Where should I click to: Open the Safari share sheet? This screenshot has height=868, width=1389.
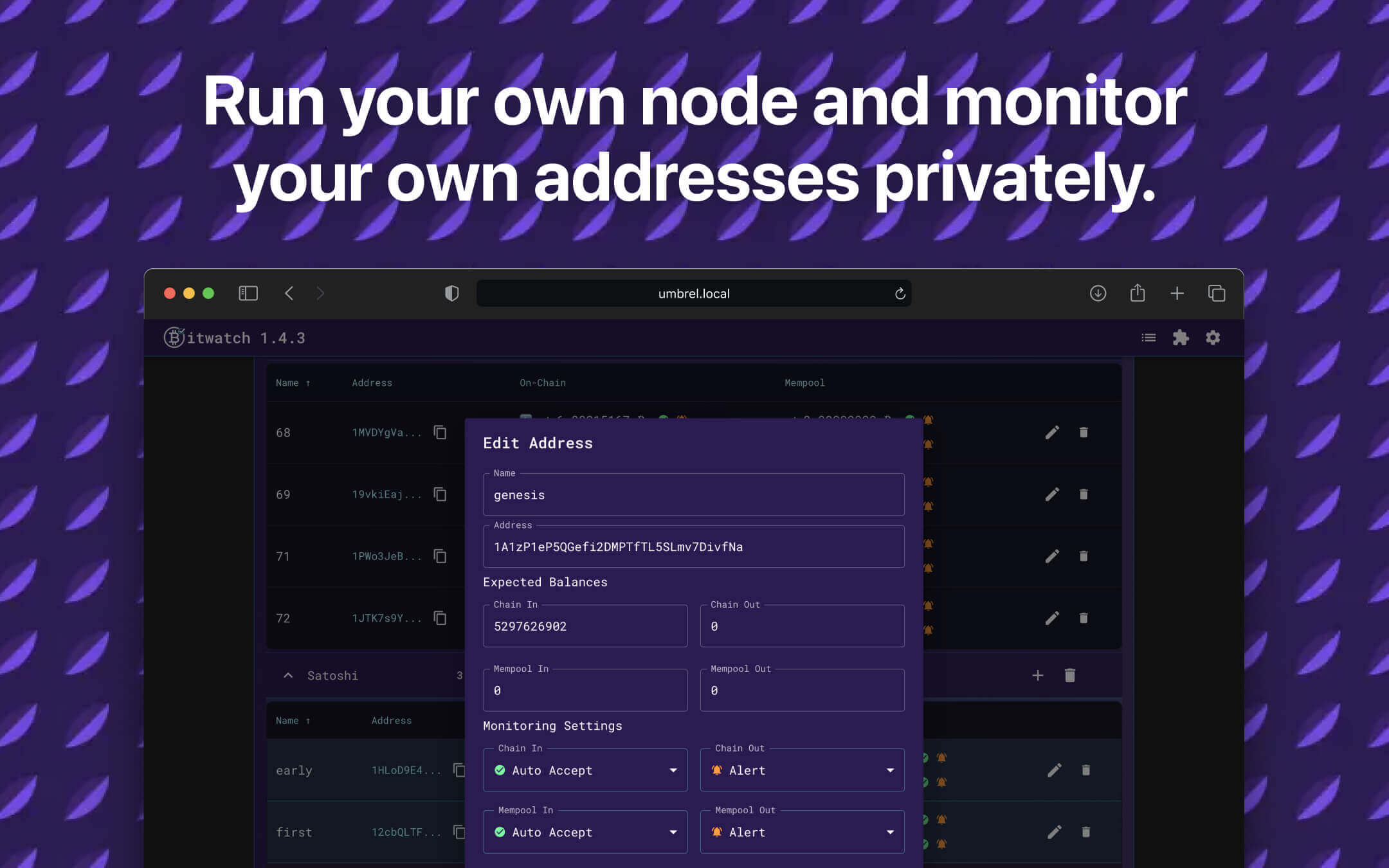tap(1138, 293)
